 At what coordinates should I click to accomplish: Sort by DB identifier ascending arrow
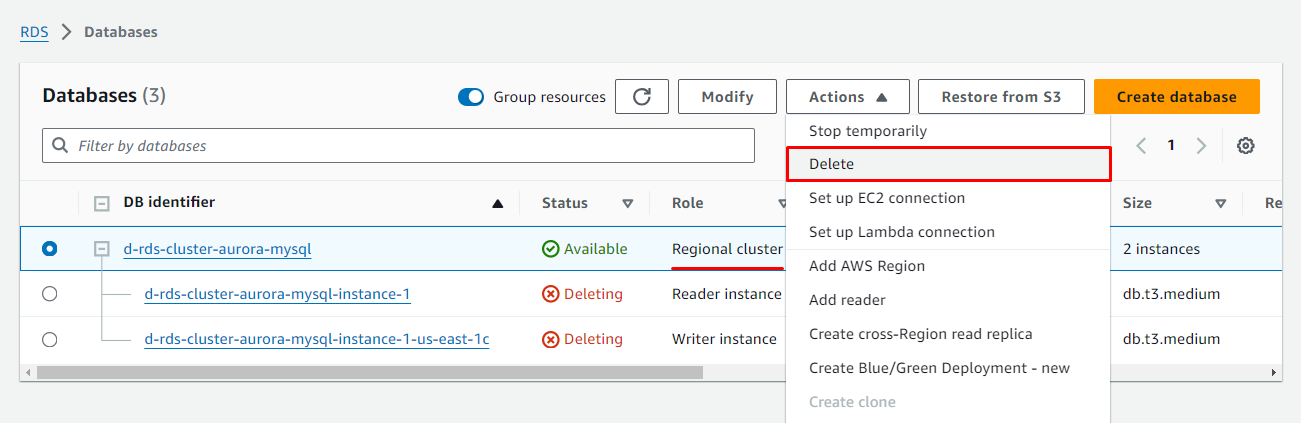tap(497, 204)
